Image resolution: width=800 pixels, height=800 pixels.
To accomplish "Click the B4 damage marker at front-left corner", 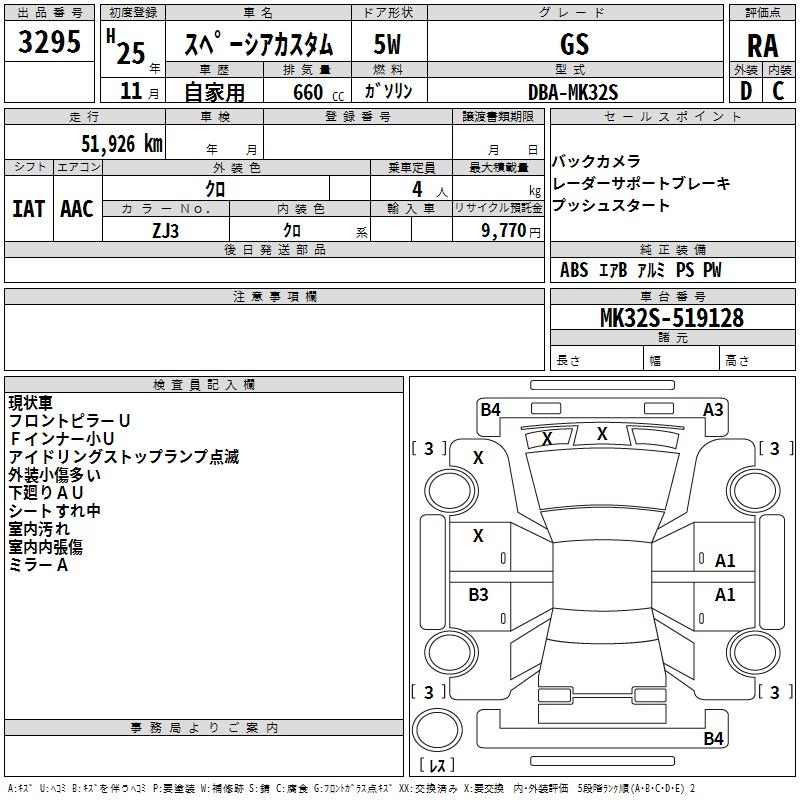I will 490,409.
